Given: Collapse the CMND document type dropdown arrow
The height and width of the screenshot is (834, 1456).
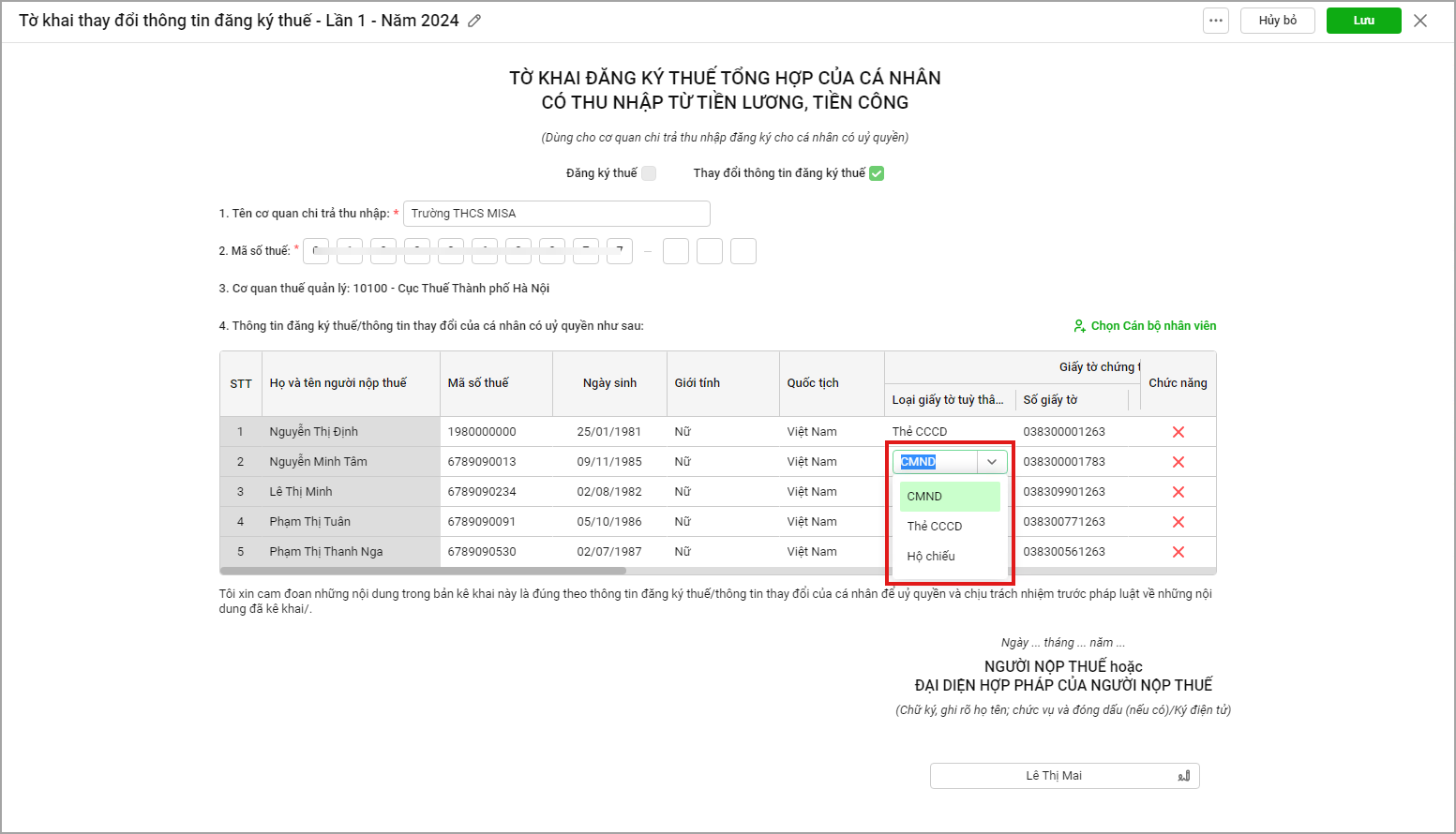Looking at the screenshot, I should pos(992,462).
